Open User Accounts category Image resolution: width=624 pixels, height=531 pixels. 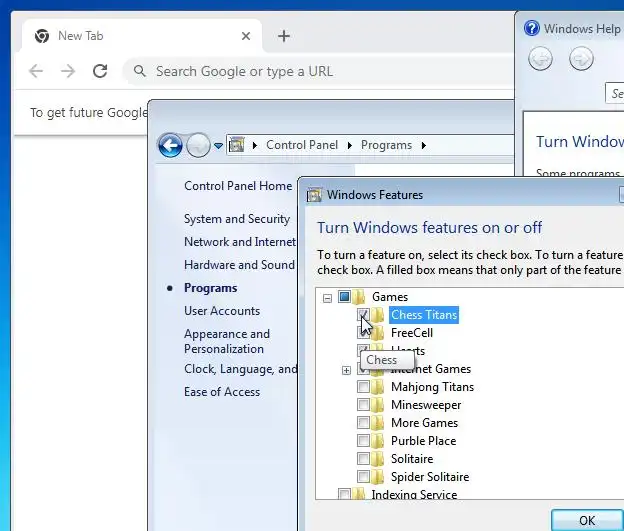coord(222,311)
